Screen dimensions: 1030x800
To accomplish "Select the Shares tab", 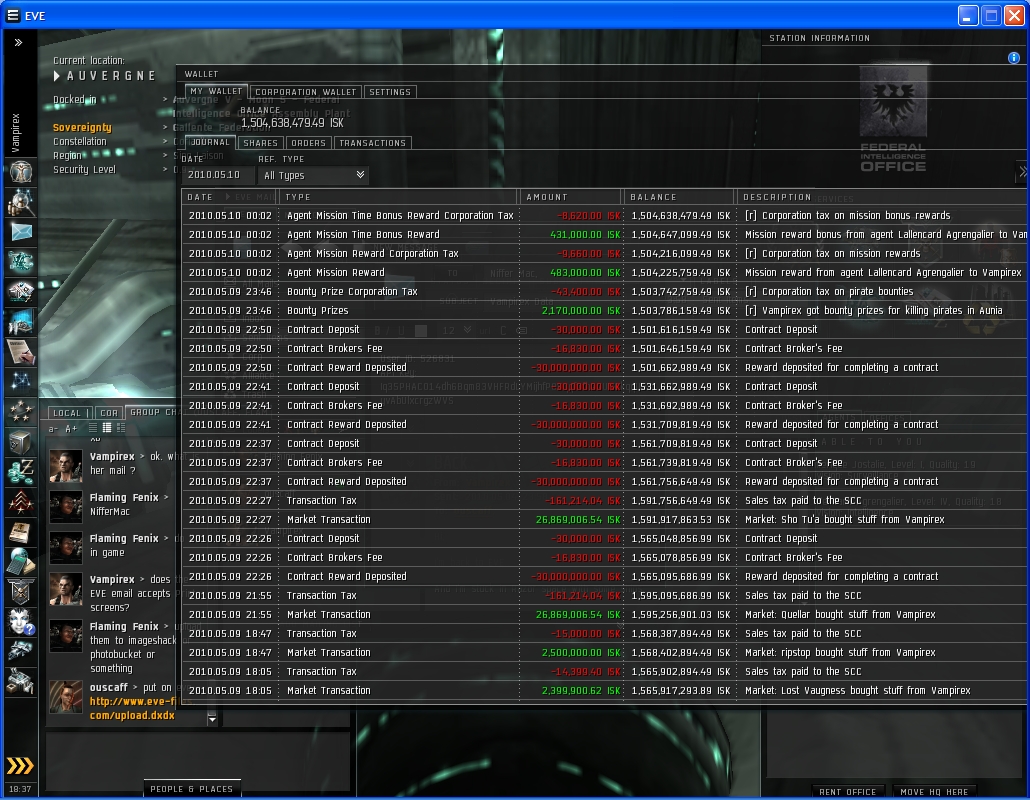I will pos(261,143).
